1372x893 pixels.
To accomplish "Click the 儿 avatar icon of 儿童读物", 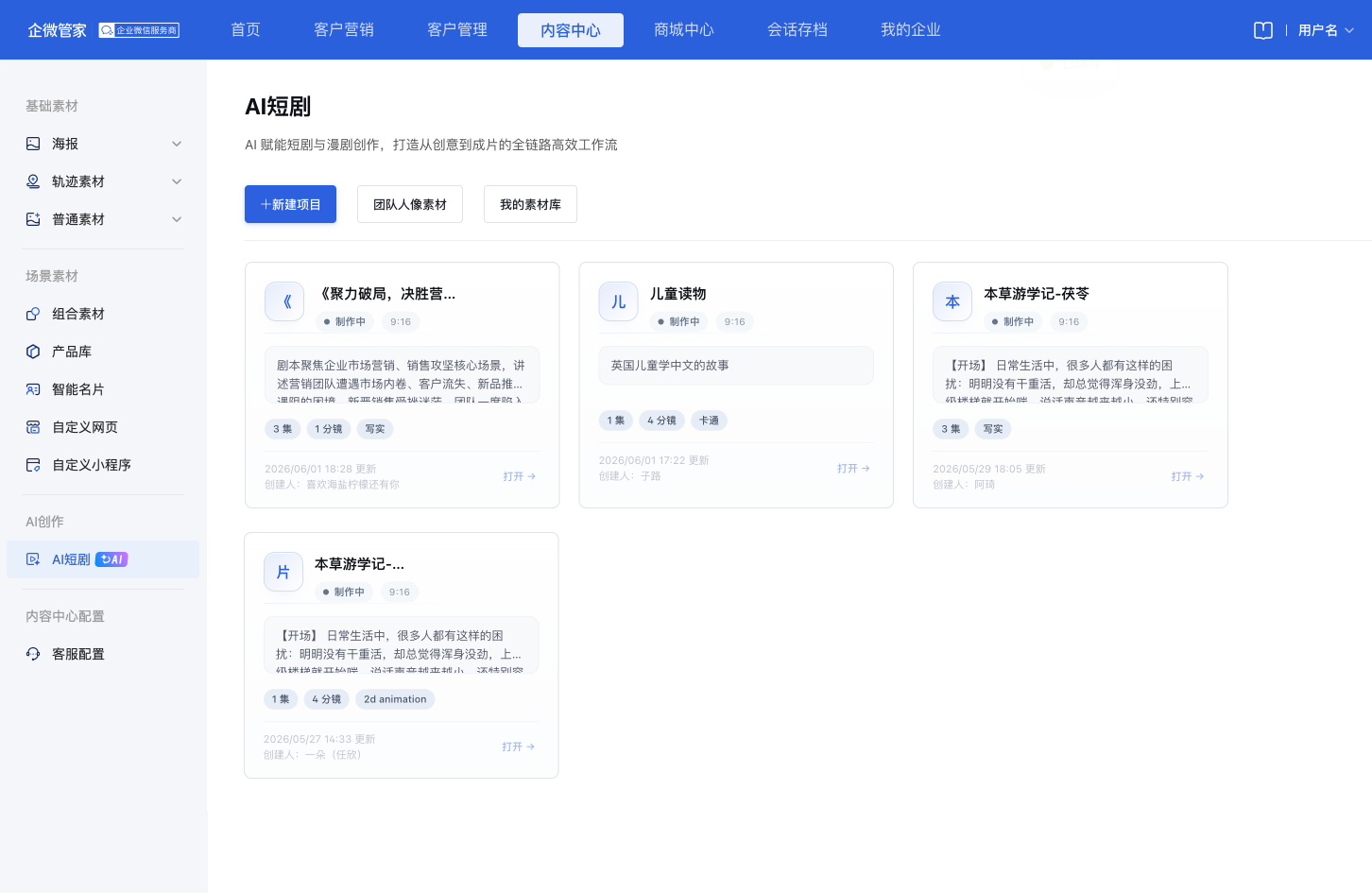I will (x=618, y=301).
